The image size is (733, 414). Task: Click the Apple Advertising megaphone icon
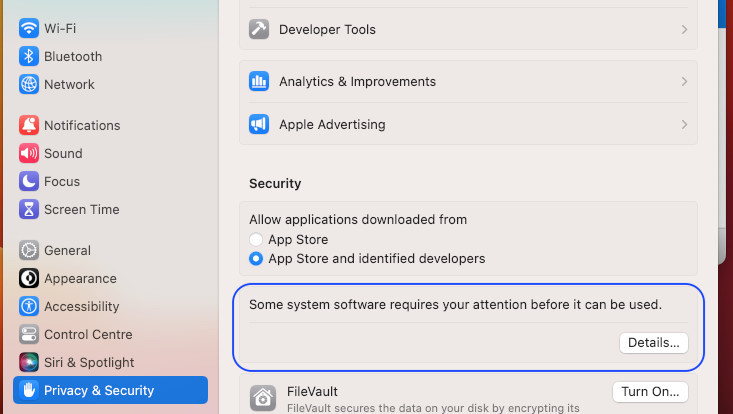[x=259, y=124]
